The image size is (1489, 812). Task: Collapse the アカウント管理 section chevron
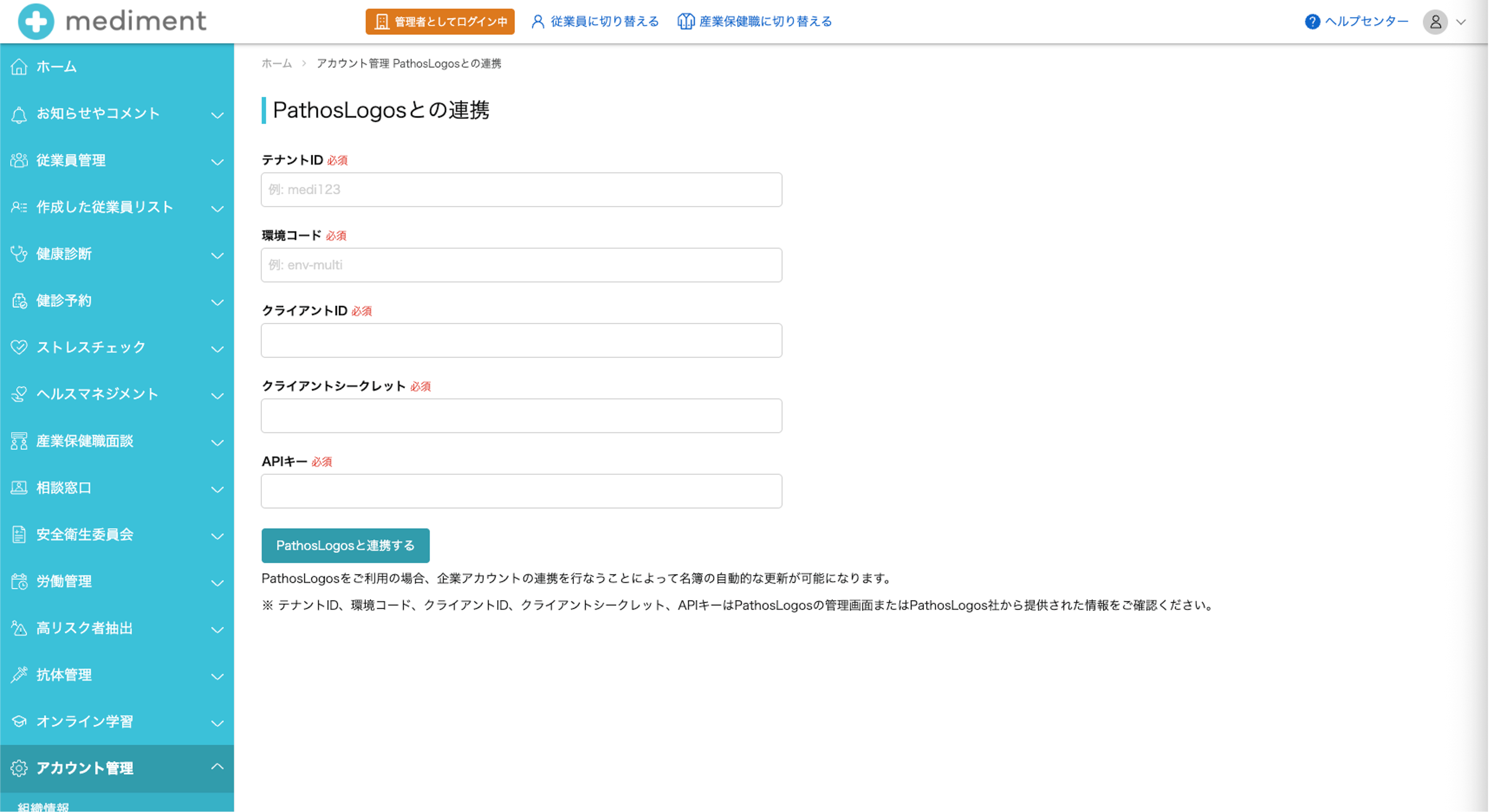click(x=217, y=767)
